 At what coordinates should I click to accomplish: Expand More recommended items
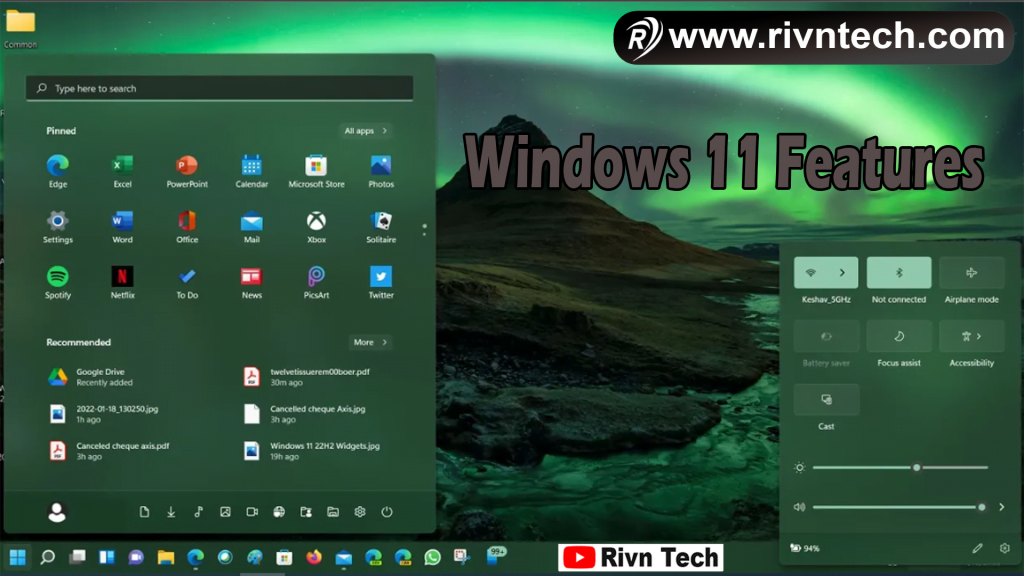coord(370,342)
